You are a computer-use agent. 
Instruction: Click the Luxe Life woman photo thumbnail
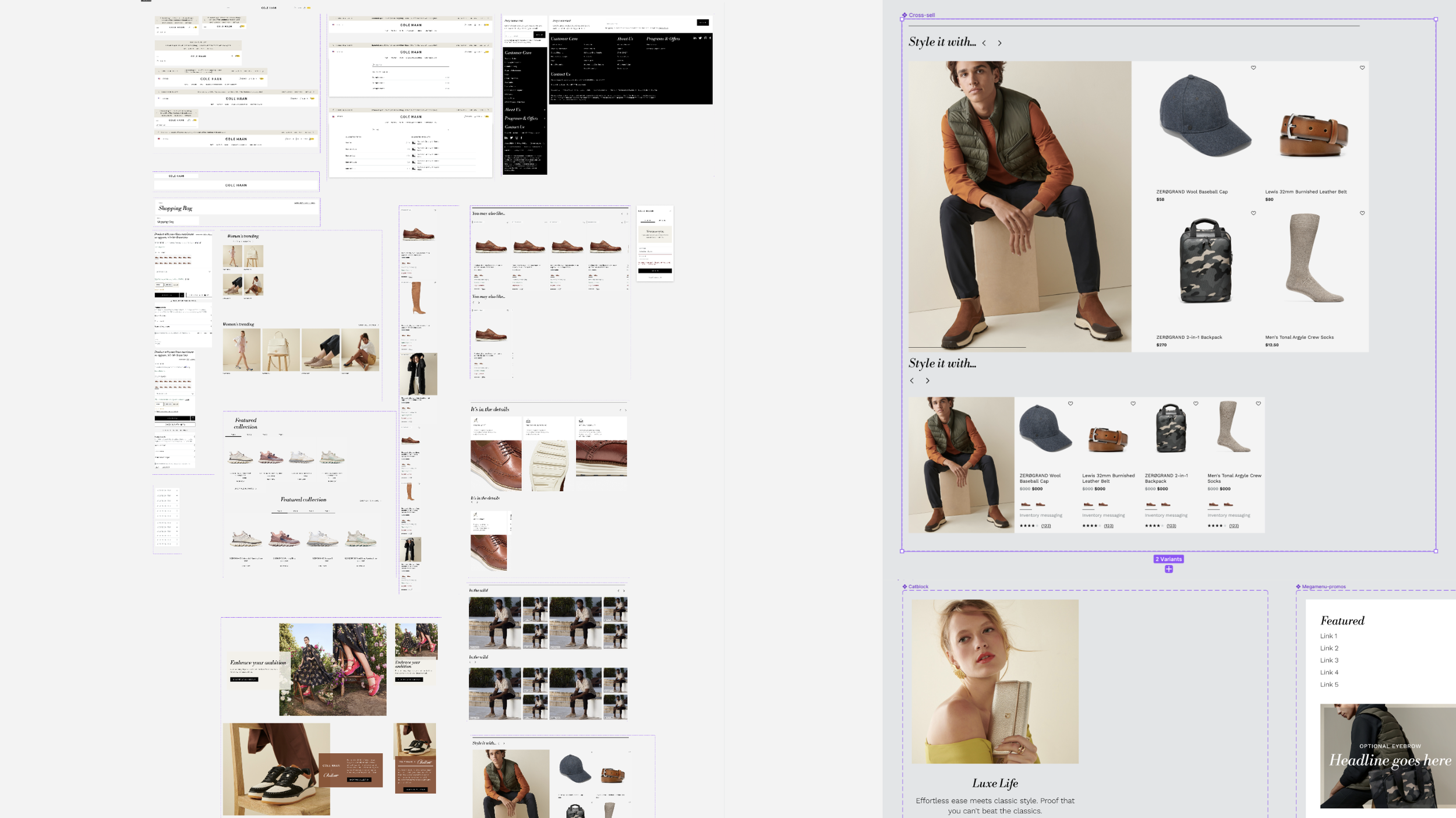click(995, 681)
